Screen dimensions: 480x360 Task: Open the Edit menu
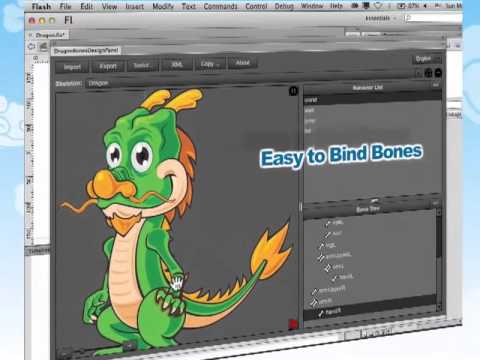click(x=86, y=6)
